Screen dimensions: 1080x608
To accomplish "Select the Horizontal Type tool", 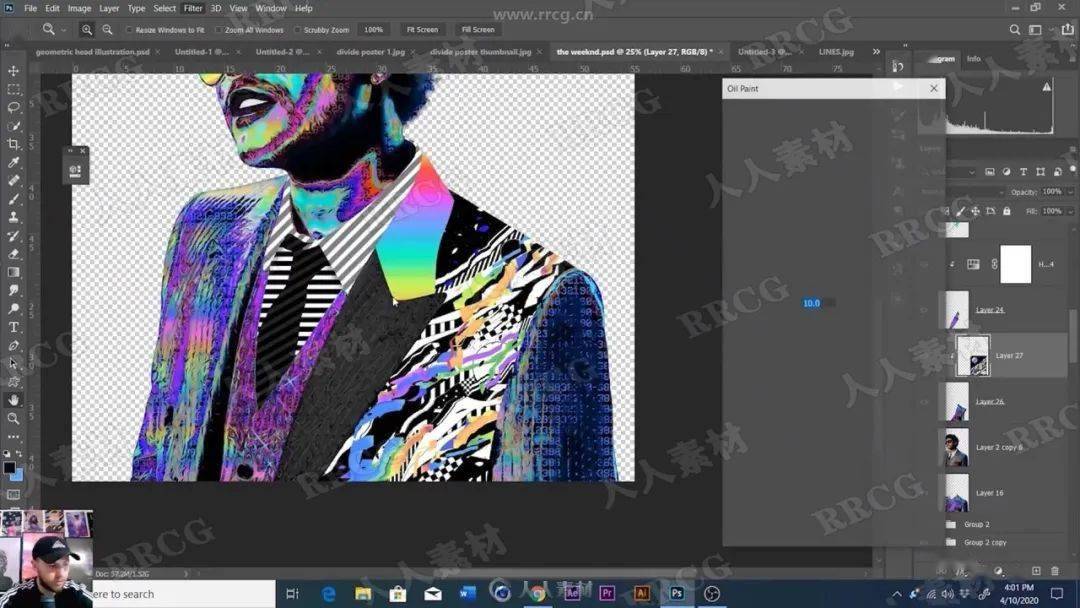I will [13, 327].
